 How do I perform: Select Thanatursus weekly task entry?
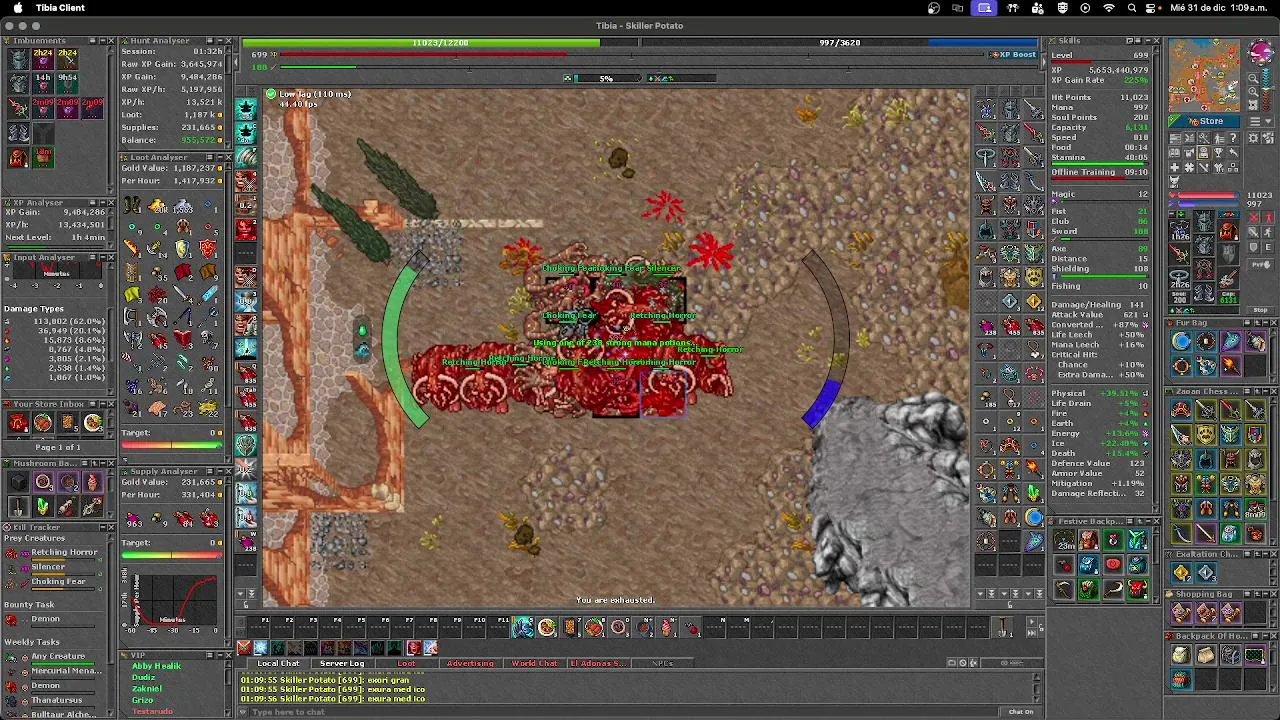(57, 700)
